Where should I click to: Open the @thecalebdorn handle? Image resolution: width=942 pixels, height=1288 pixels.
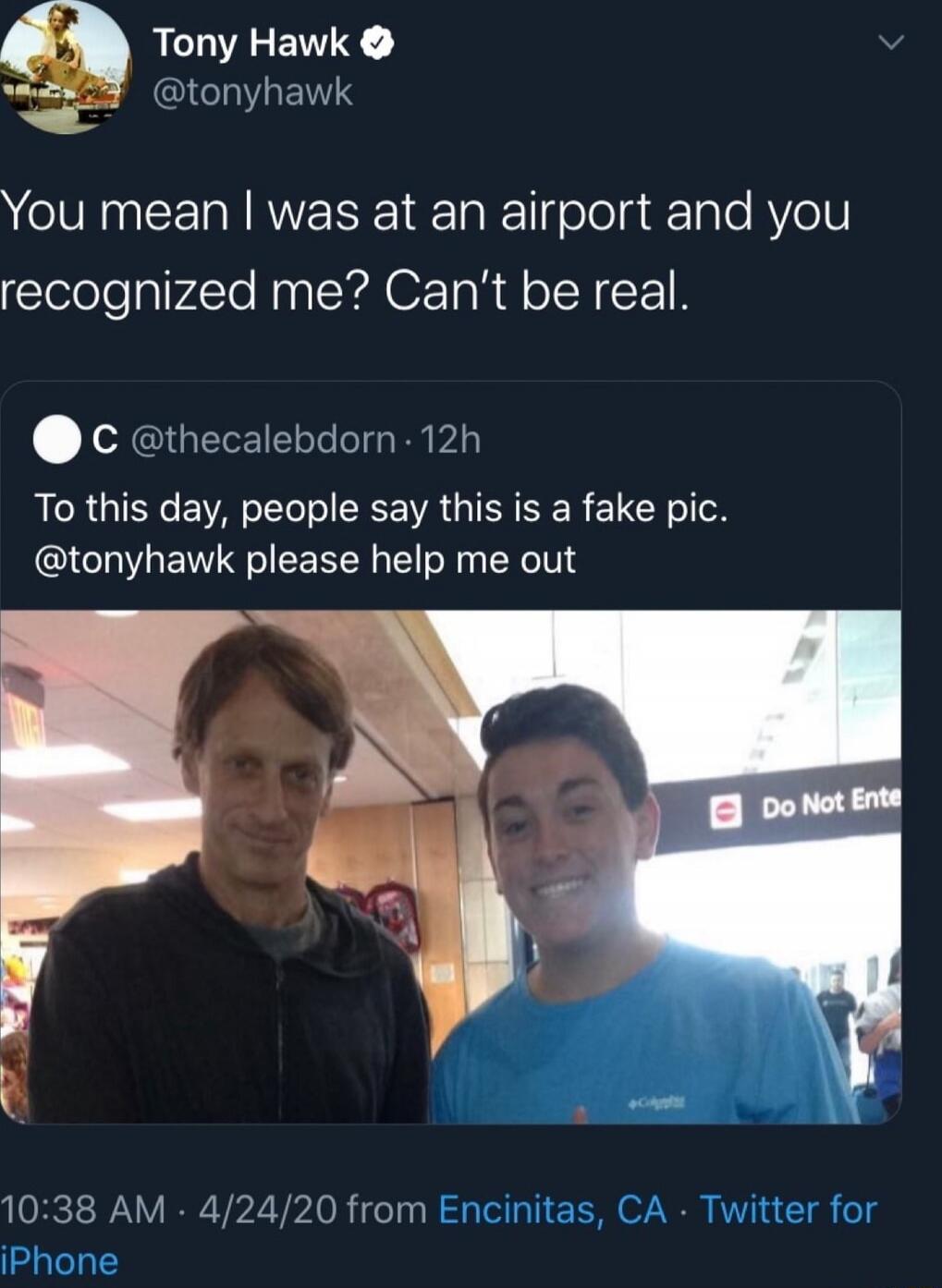click(x=264, y=440)
